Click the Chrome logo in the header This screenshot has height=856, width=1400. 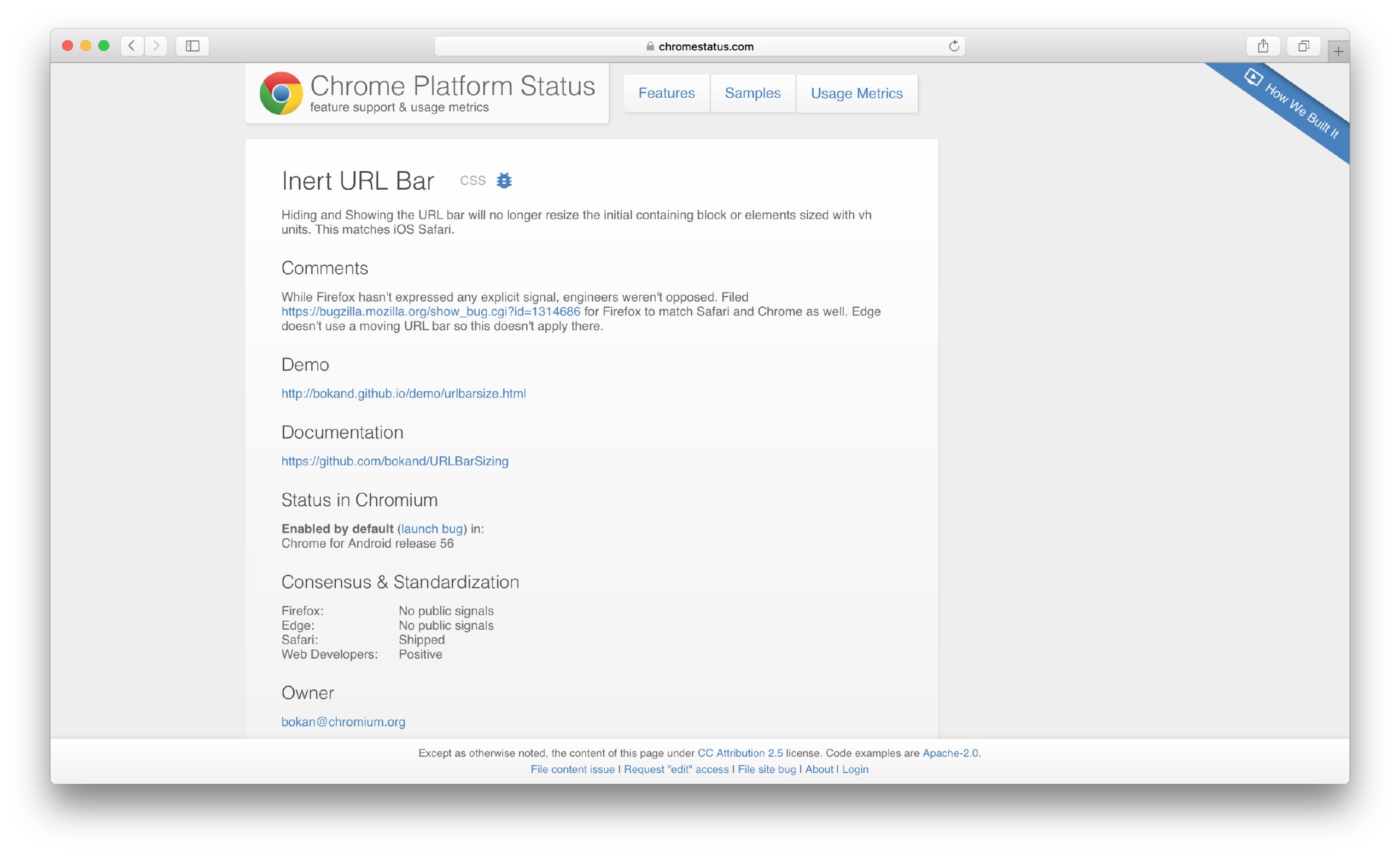281,93
